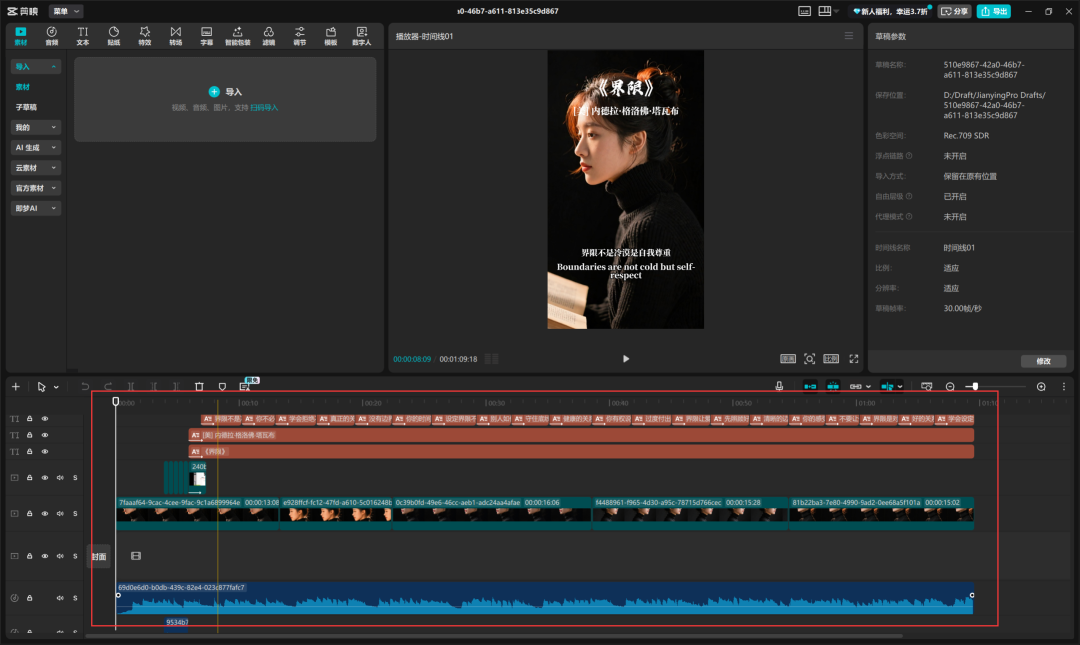1080x645 pixels.
Task: Click the timeline zoom-in magnifier icon
Action: click(1041, 386)
